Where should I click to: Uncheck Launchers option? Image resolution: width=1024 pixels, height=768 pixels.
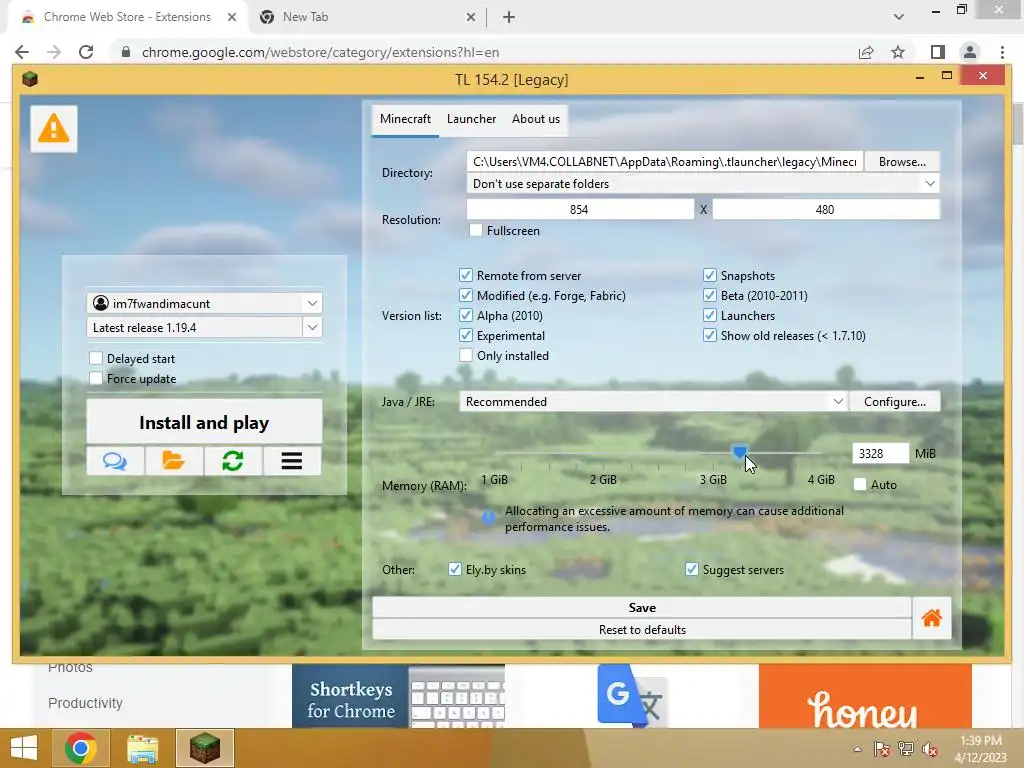click(x=710, y=316)
